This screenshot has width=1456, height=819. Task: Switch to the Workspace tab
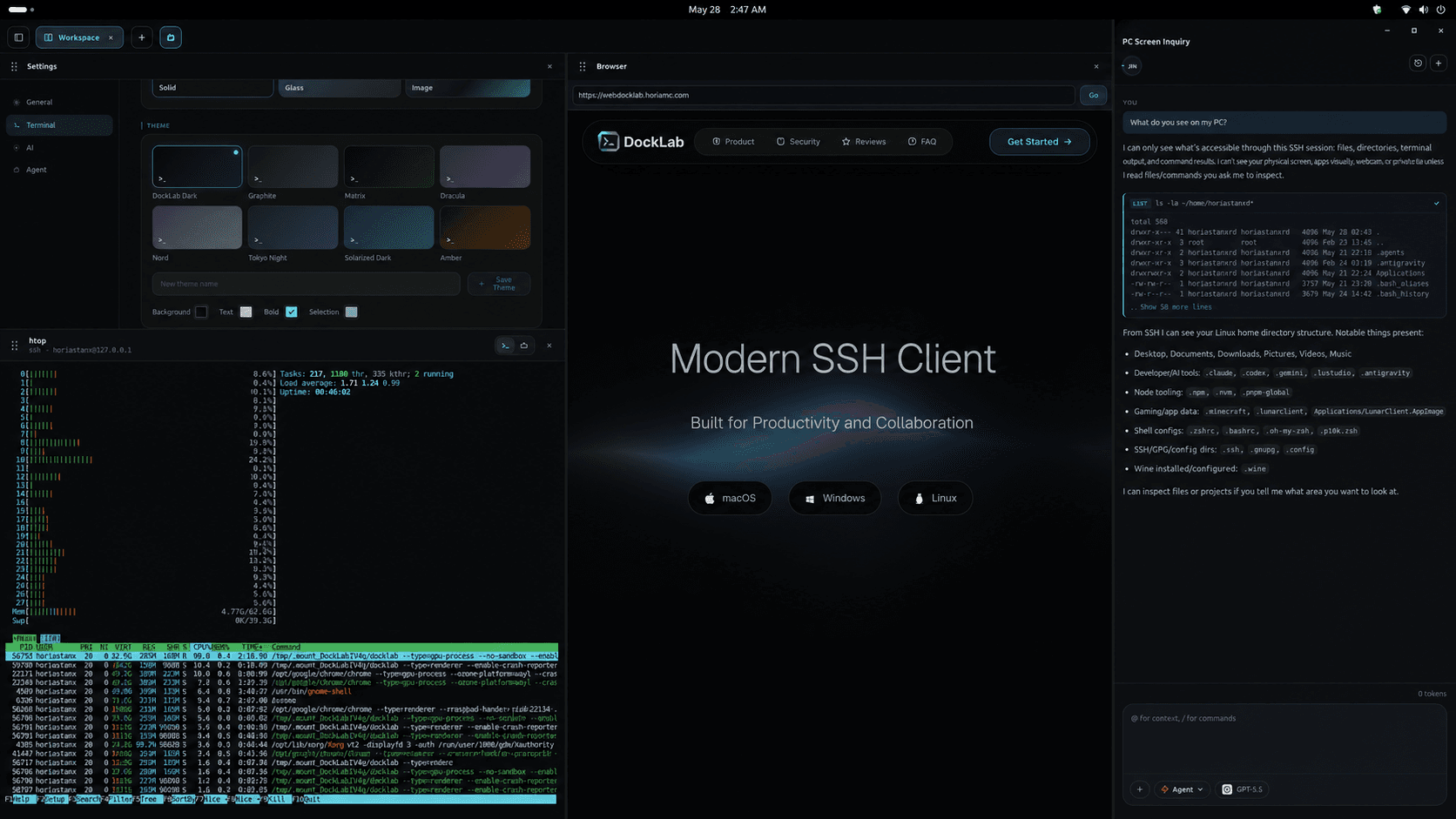click(x=79, y=37)
